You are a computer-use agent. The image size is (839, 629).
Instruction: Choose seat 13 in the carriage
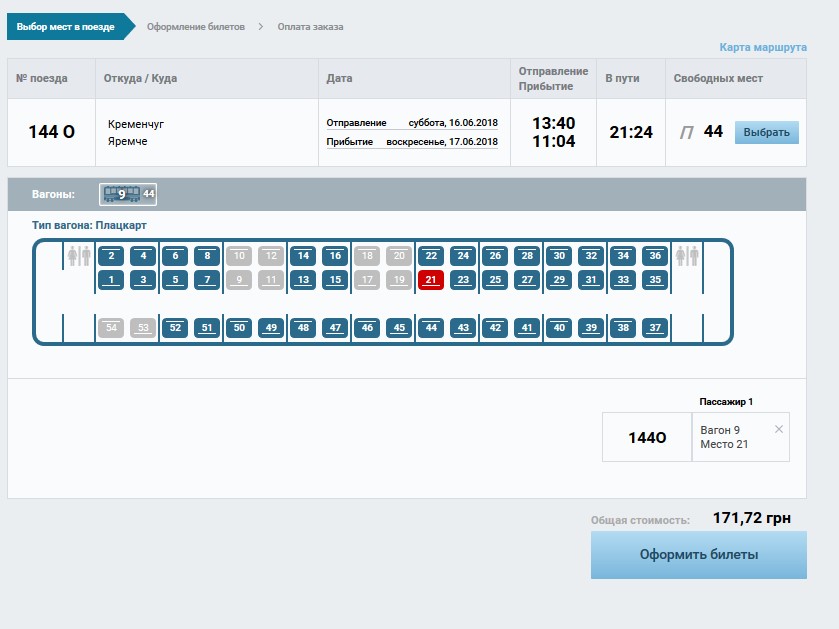coord(302,280)
